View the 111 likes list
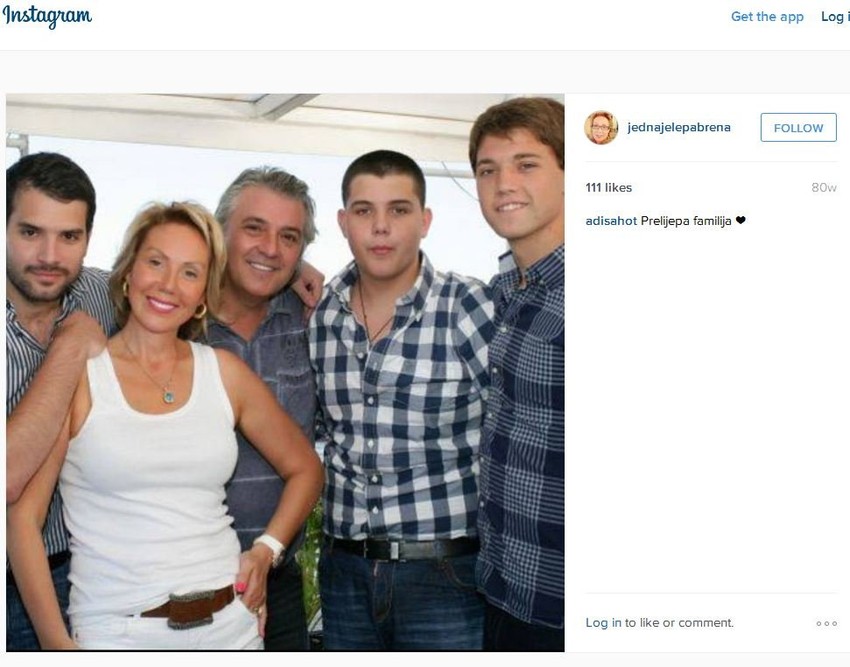The image size is (850, 667). pyautogui.click(x=608, y=188)
